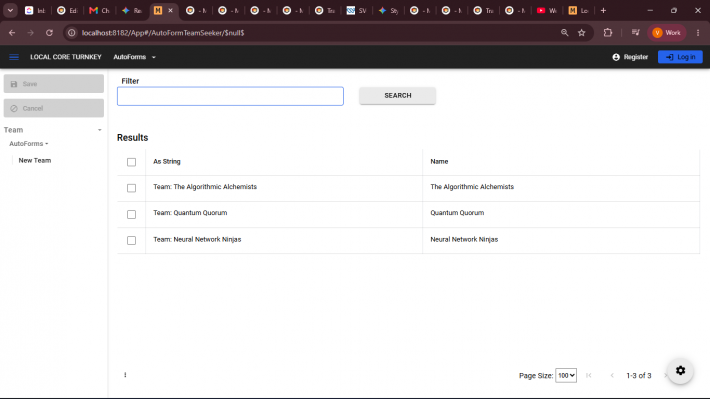Expand the AutoForms sidebar submenu

[x=29, y=144]
